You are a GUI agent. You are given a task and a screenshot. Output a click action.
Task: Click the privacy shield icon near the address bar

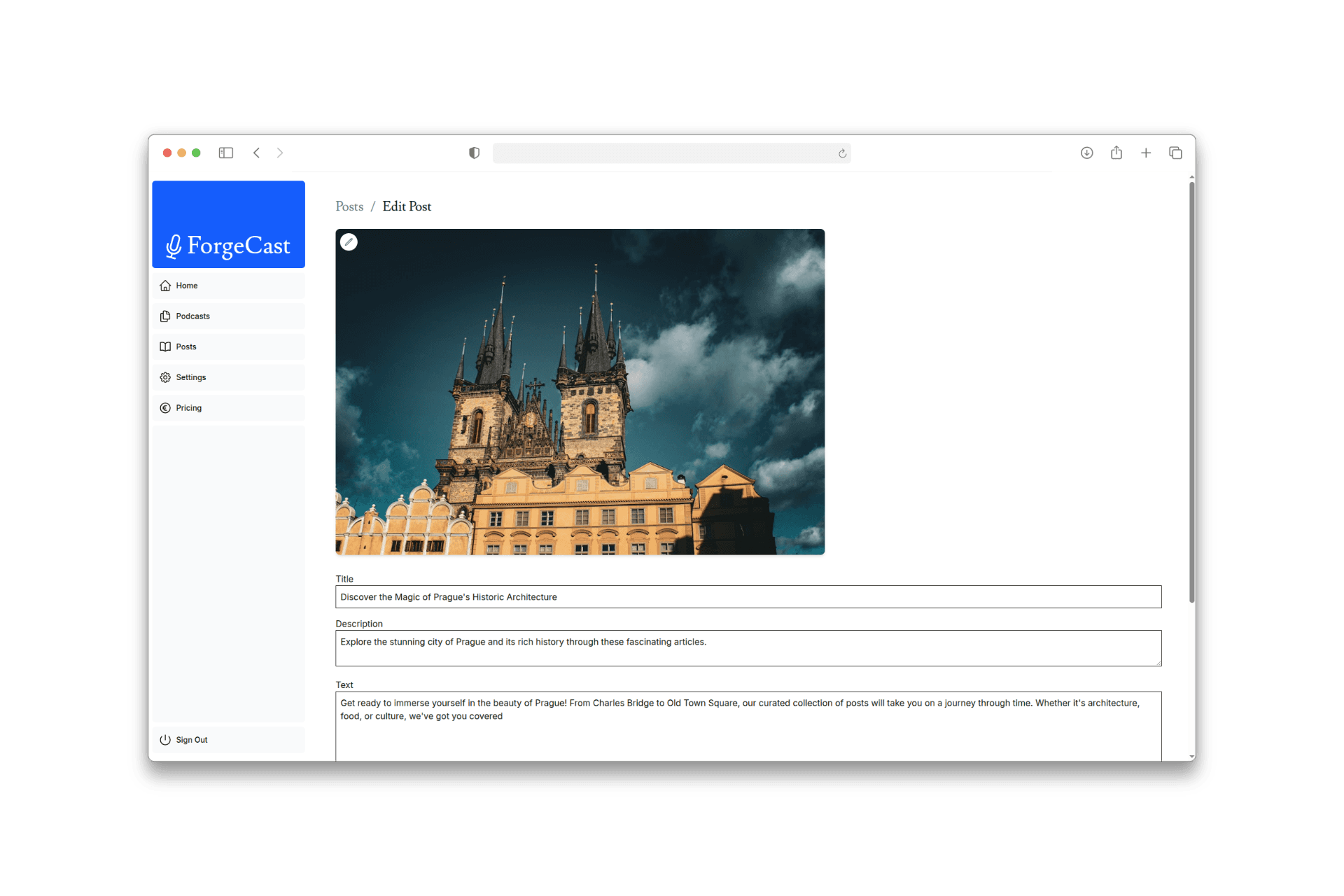pos(475,153)
